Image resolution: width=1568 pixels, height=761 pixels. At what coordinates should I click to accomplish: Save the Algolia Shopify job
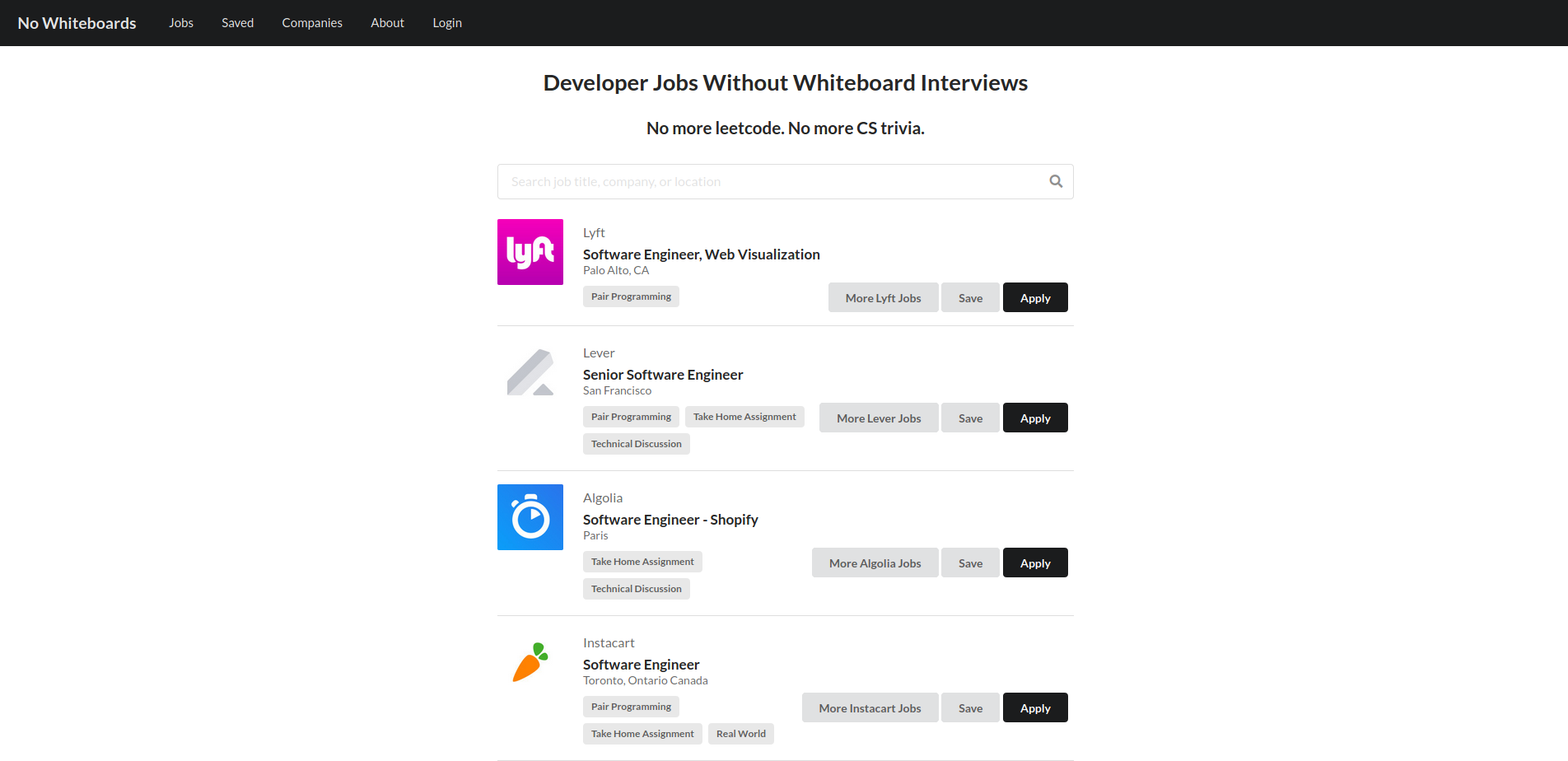[x=971, y=563]
